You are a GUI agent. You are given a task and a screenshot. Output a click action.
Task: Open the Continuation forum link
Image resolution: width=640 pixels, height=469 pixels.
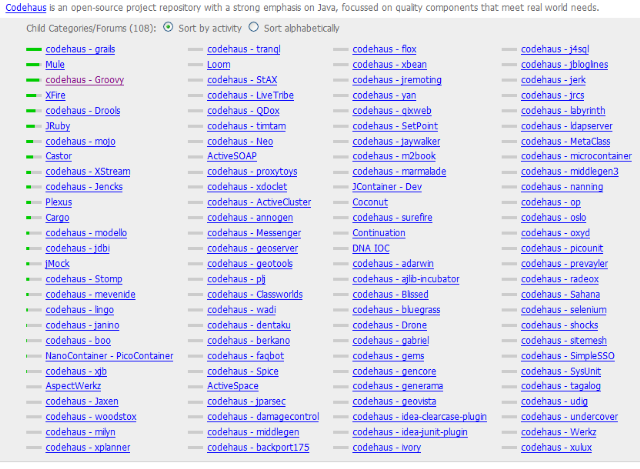[x=379, y=233]
